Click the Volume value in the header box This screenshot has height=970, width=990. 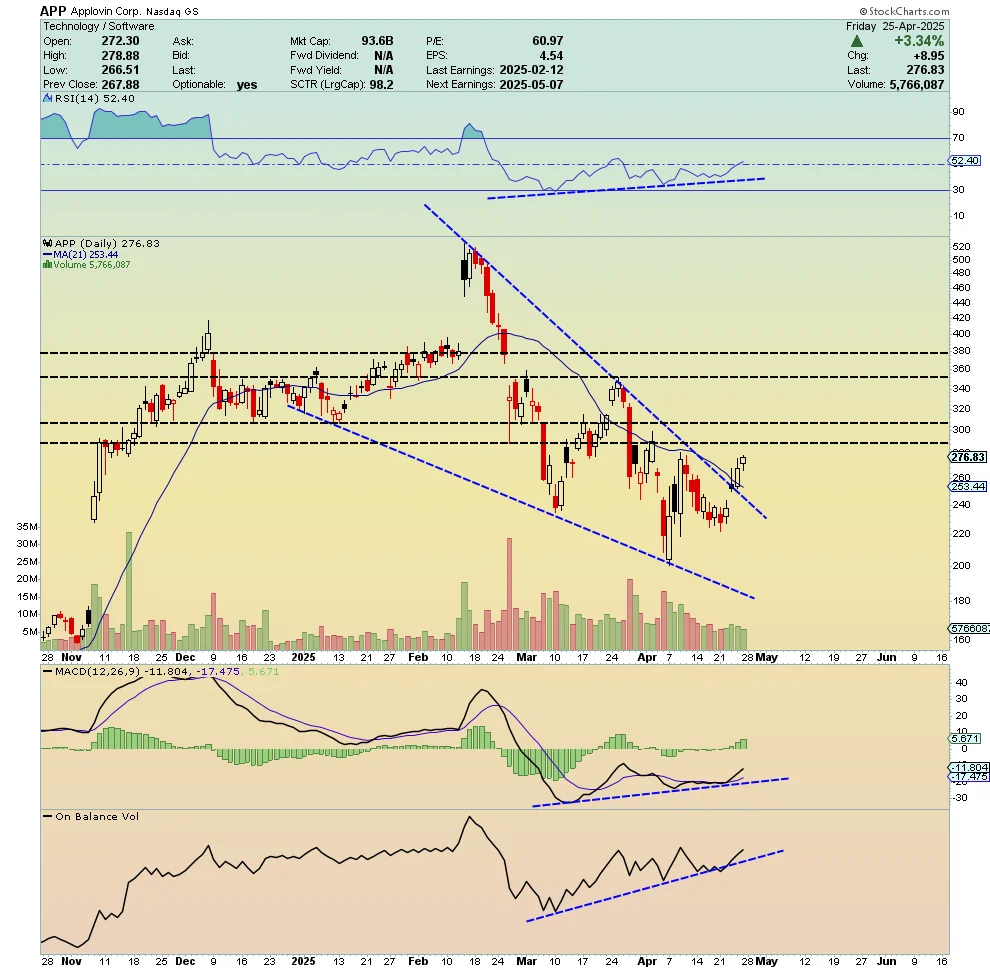917,85
